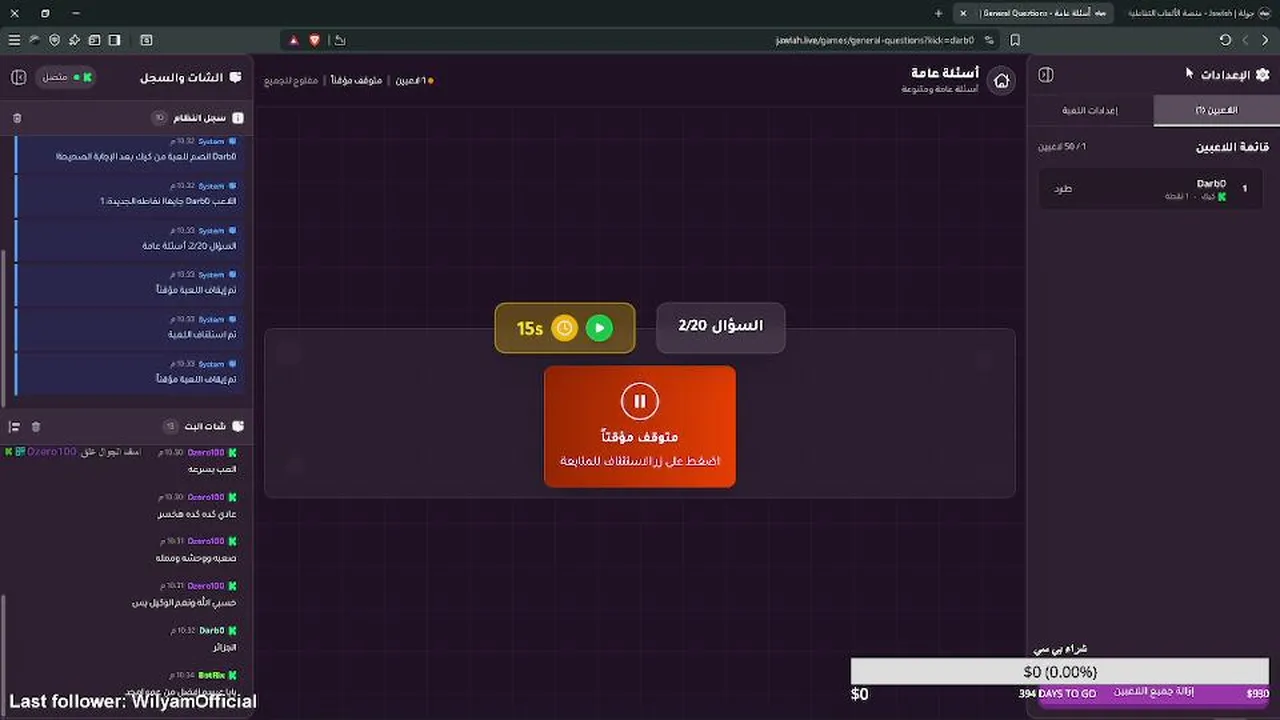Clear stream chat with trash icon
The image size is (1280, 720).
point(36,427)
